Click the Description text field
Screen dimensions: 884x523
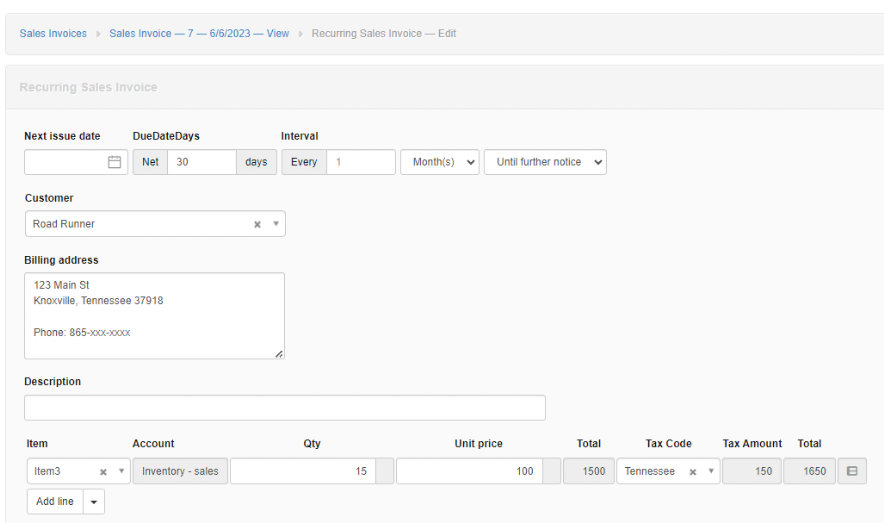(285, 407)
